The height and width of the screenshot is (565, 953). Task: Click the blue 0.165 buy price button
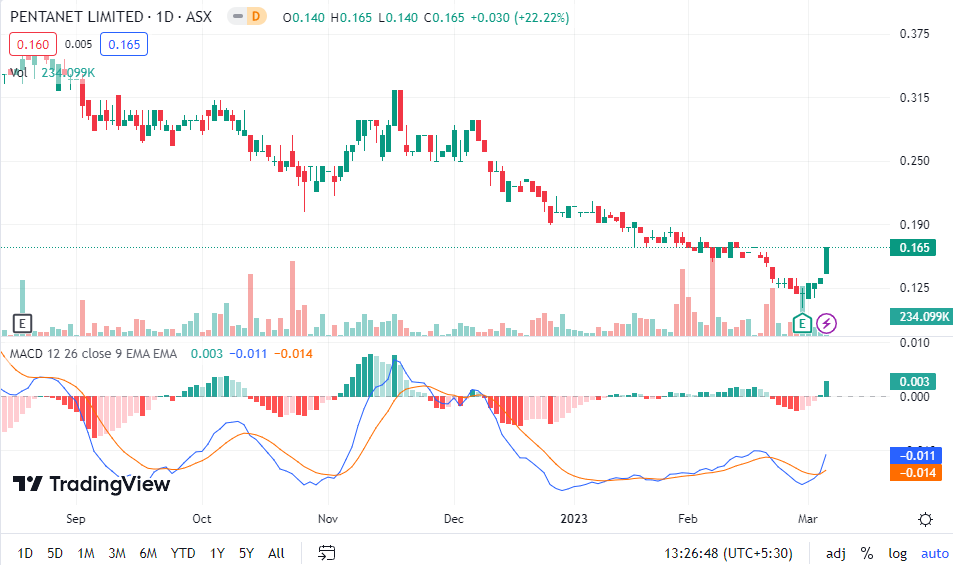click(124, 44)
